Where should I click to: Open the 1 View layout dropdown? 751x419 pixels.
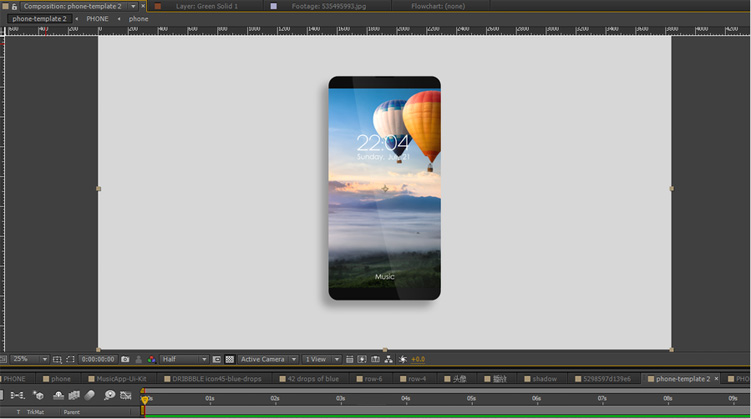(320, 359)
